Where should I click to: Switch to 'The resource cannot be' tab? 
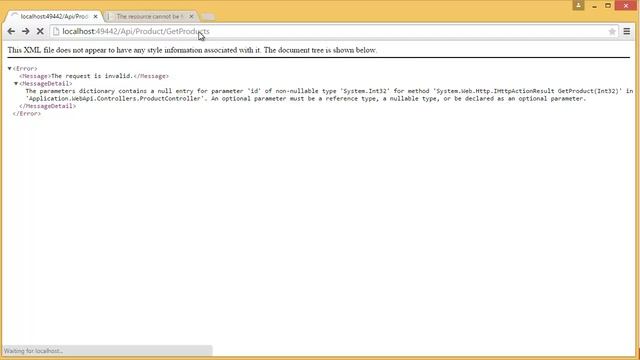coord(150,17)
